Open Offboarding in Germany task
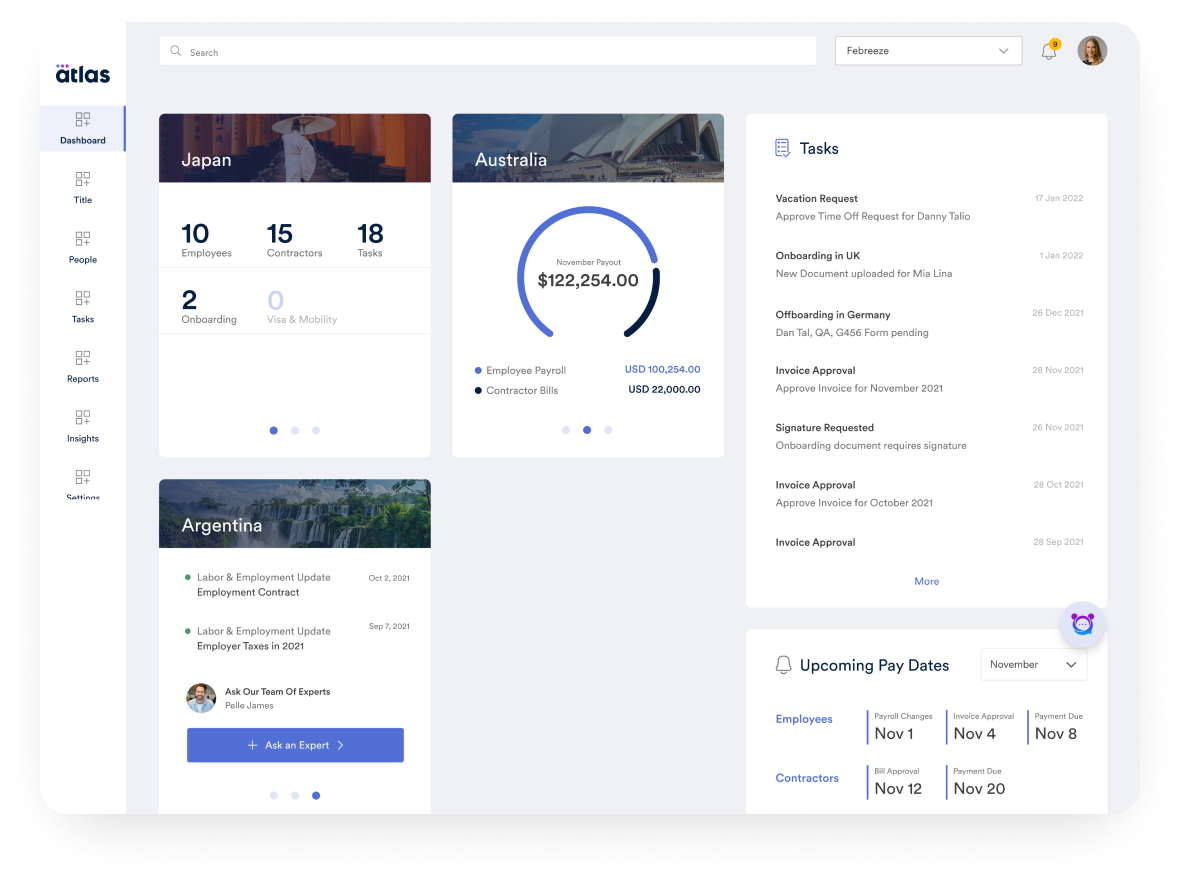1180x878 pixels. (929, 324)
